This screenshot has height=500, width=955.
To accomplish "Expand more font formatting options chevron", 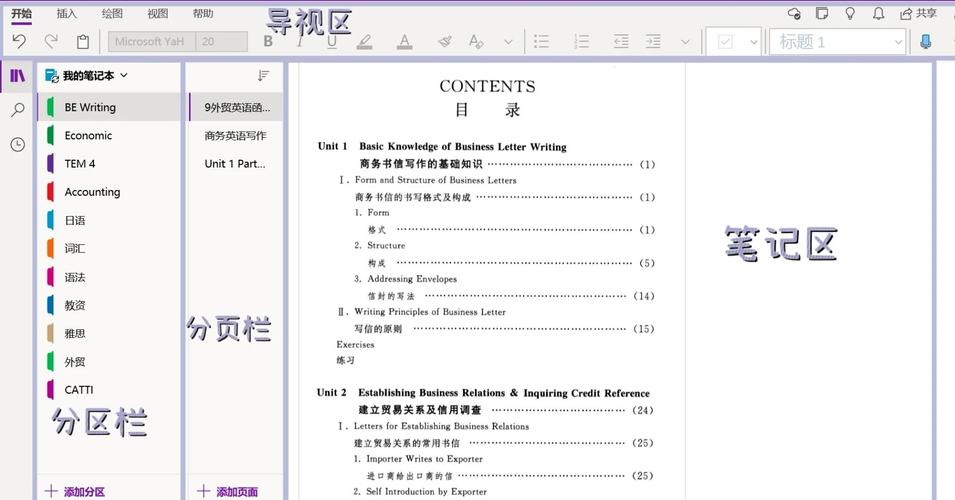I will pos(508,42).
